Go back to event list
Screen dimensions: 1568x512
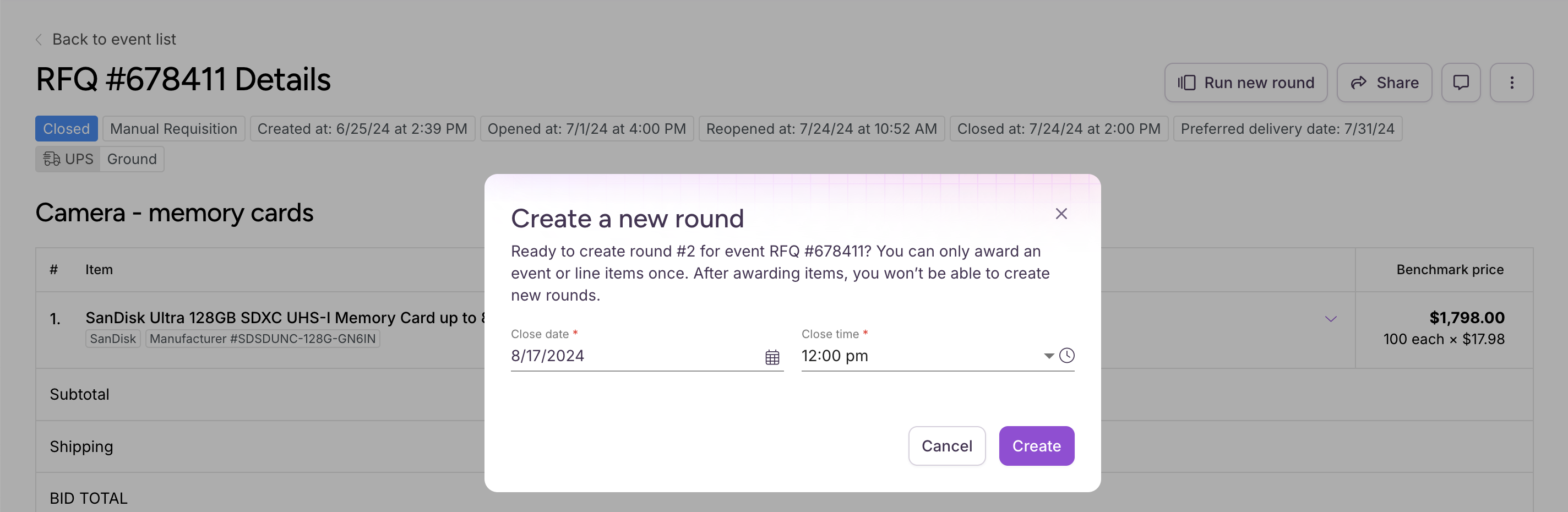[114, 40]
